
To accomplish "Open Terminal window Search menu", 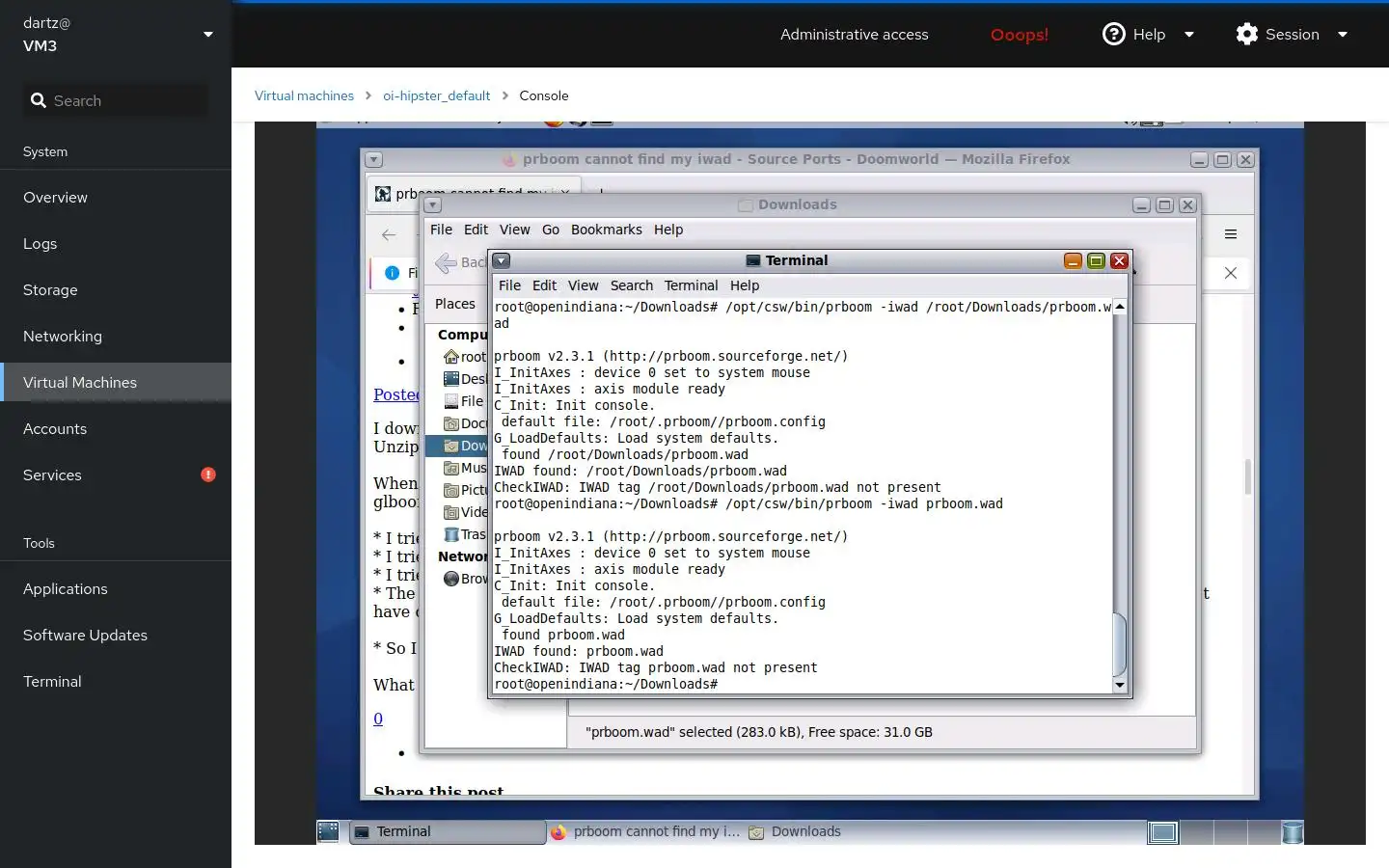I will pyautogui.click(x=632, y=285).
